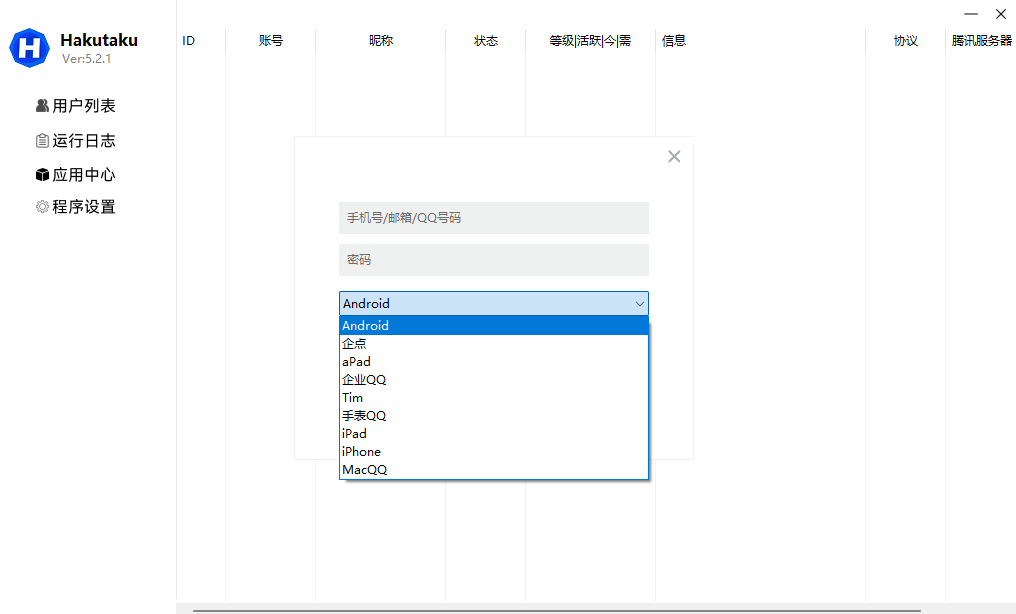Close the login dialog with X
Screen dimensions: 1016x614
[x=674, y=156]
